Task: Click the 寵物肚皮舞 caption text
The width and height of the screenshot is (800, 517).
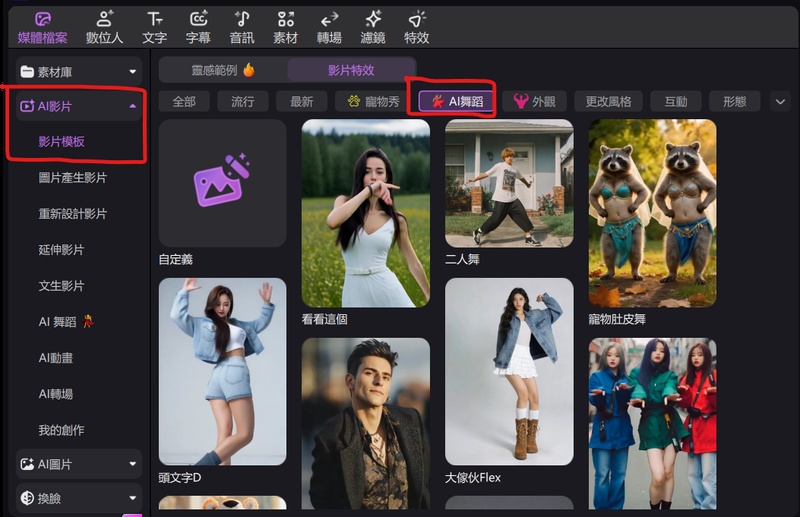Action: pos(617,319)
